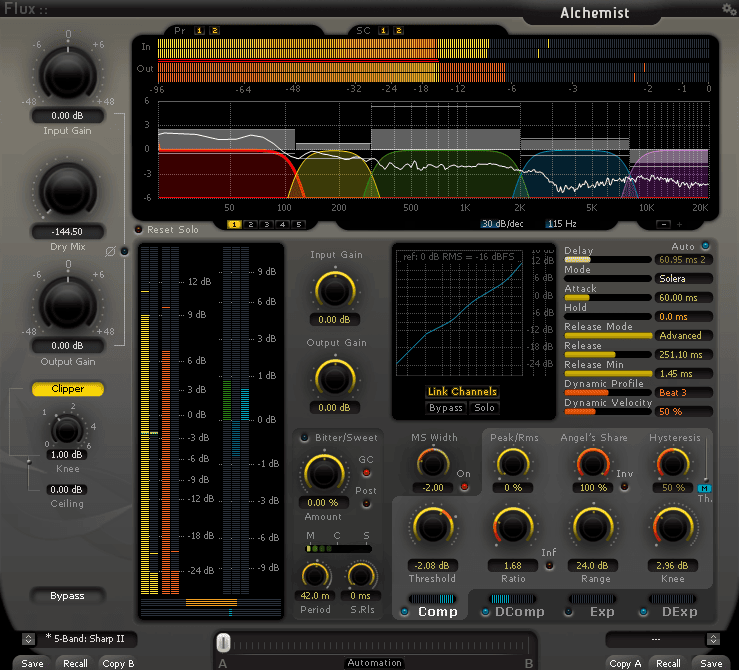
Task: Toggle the Ratio Inf LED
Action: 549,565
